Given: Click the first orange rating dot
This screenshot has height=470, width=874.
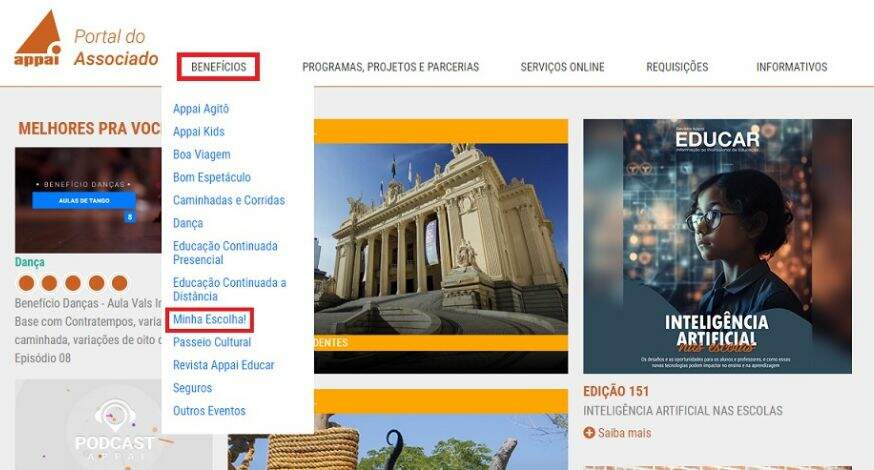Looking at the screenshot, I should coord(26,283).
